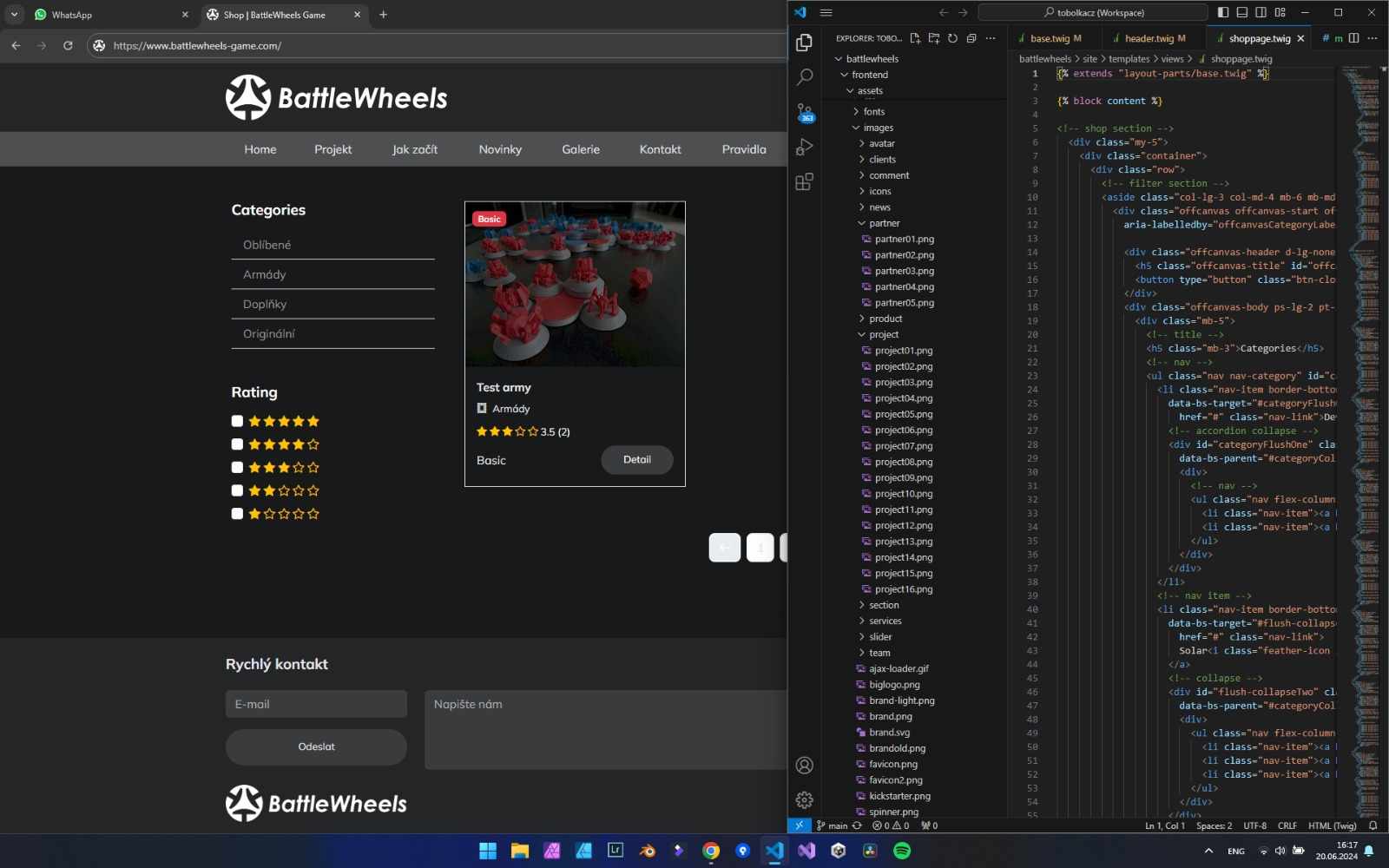Viewport: 1389px width, 868px height.
Task: Click the E-mail input field
Action: 316,704
